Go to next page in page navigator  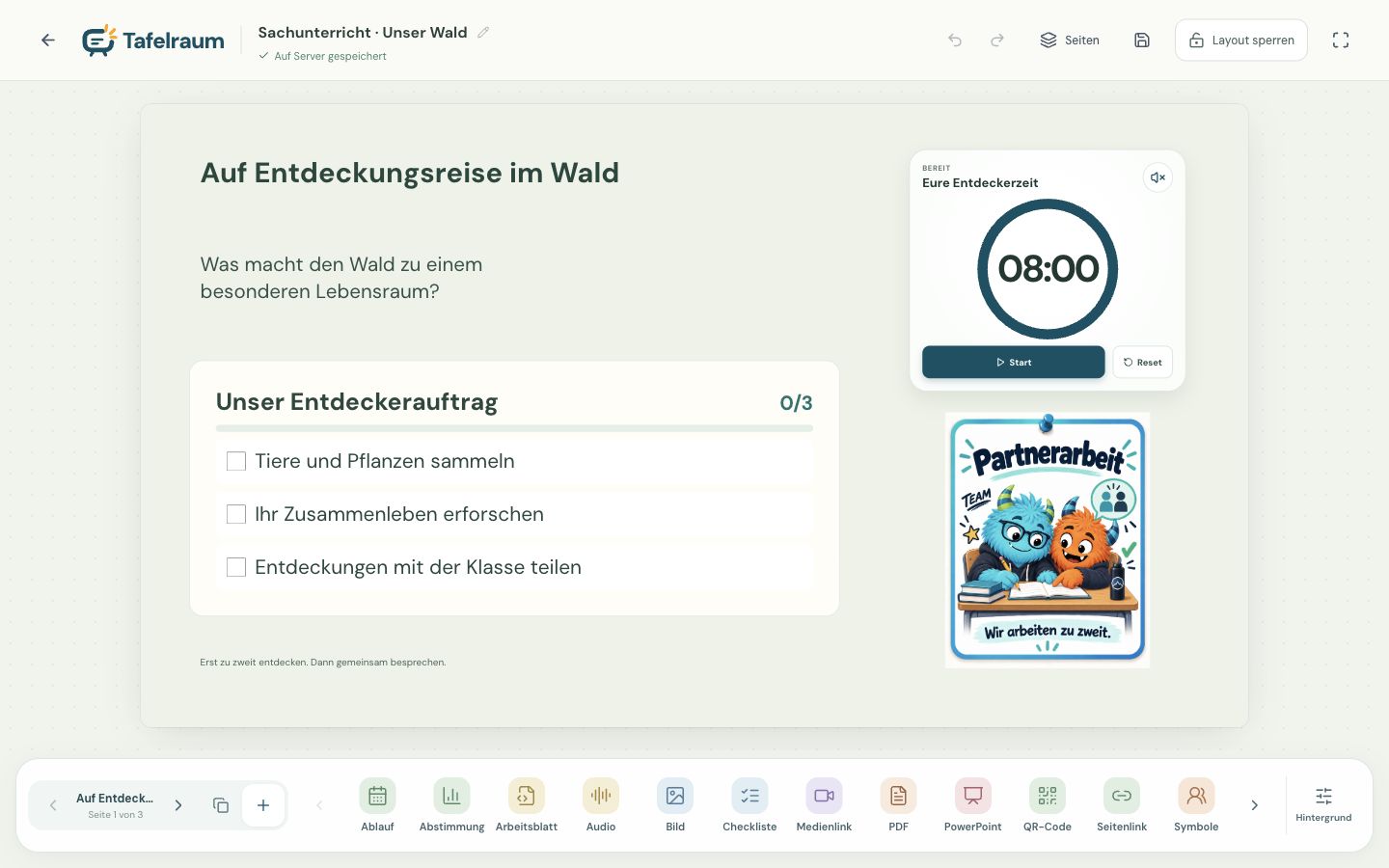[x=178, y=805]
